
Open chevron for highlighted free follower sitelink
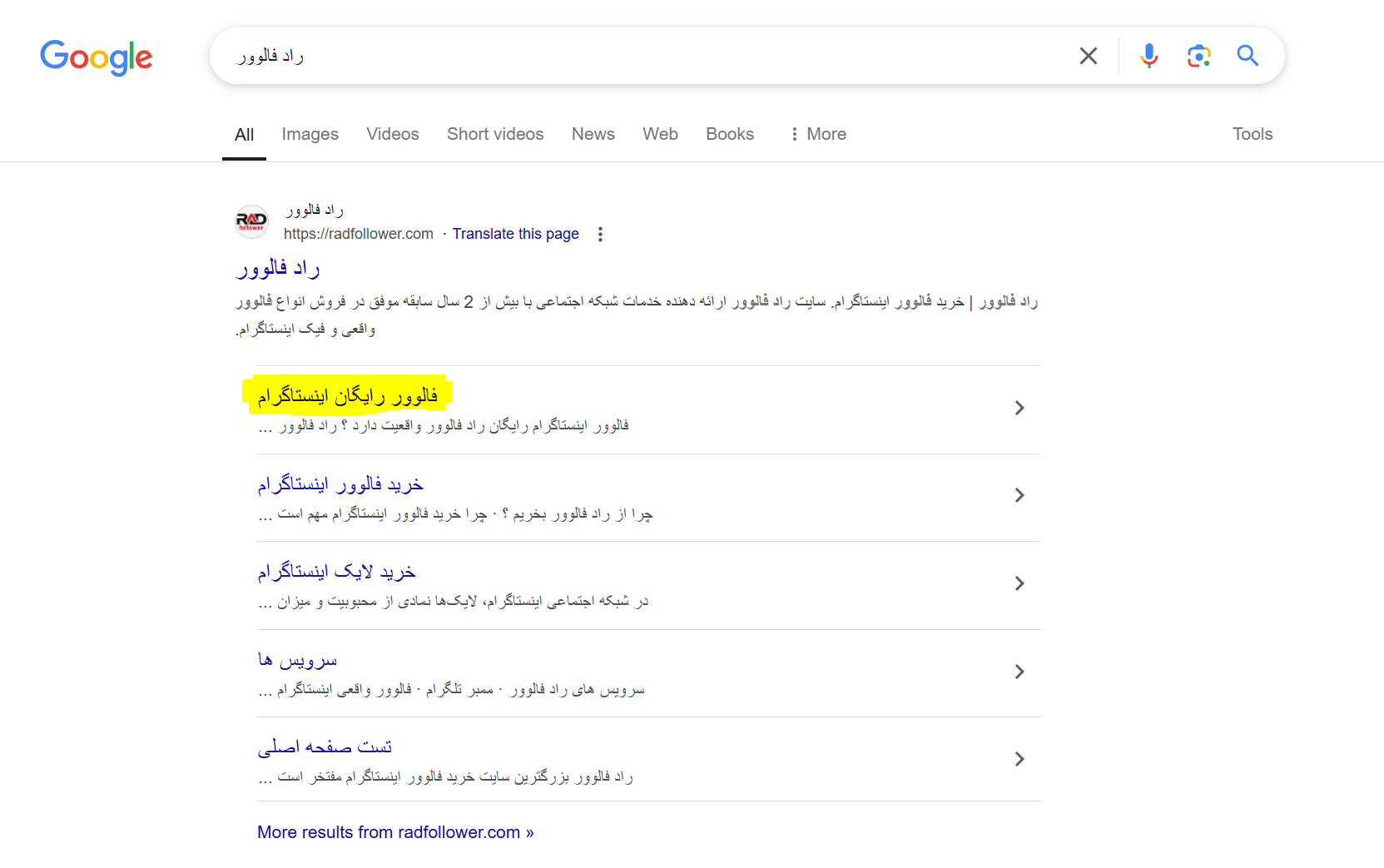click(x=1019, y=408)
